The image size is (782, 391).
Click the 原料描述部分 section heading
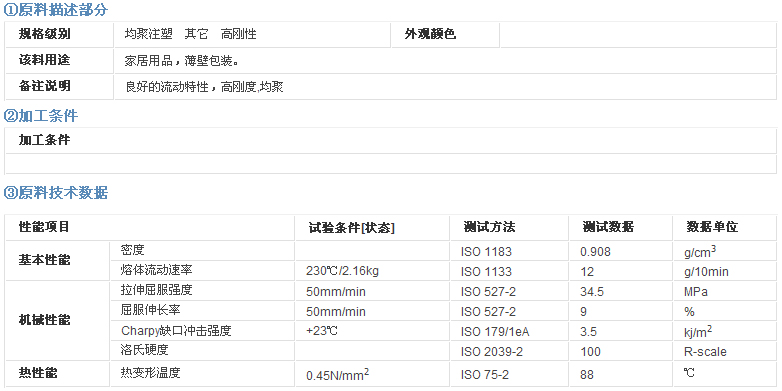point(55,10)
